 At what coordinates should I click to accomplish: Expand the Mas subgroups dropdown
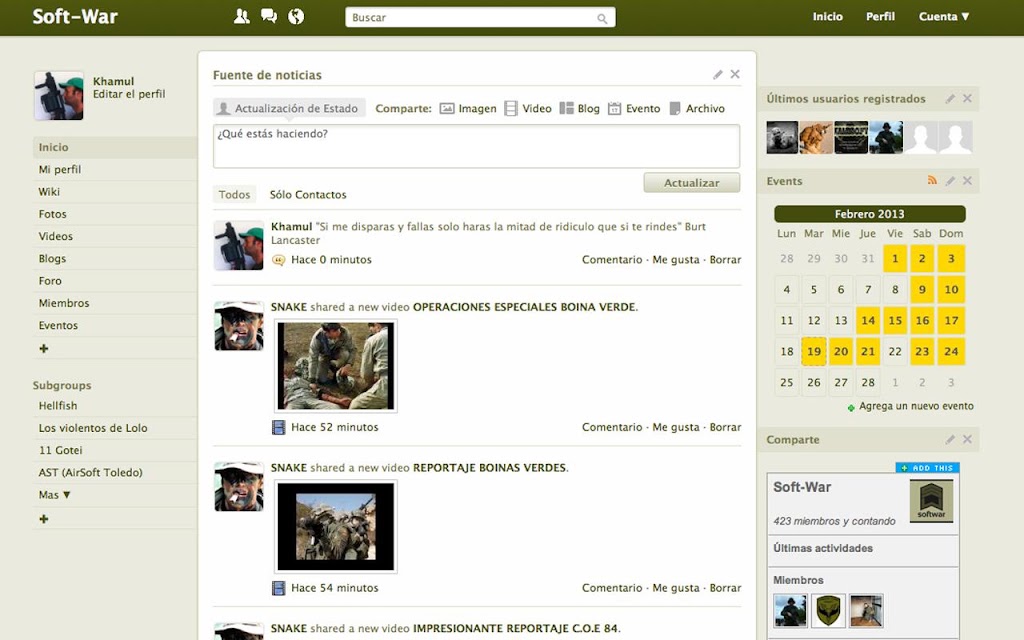[x=54, y=495]
